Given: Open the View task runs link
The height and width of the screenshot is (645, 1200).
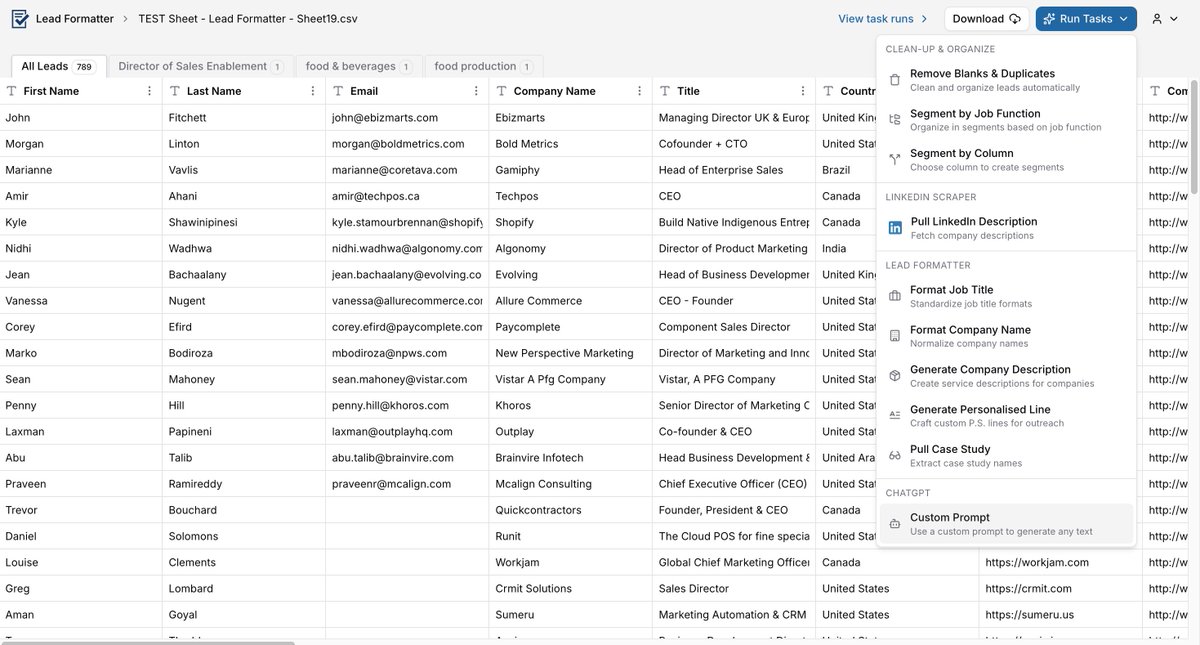Looking at the screenshot, I should coord(883,19).
